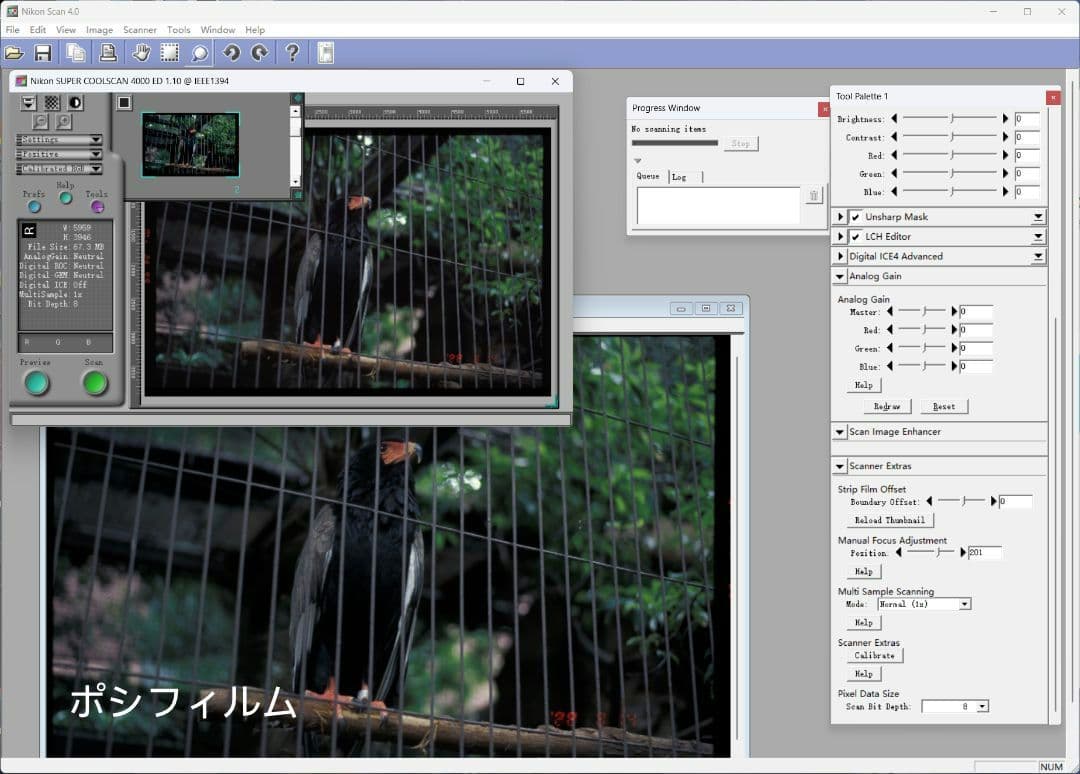
Task: Open a file using the toolbar folder icon
Action: 14,52
